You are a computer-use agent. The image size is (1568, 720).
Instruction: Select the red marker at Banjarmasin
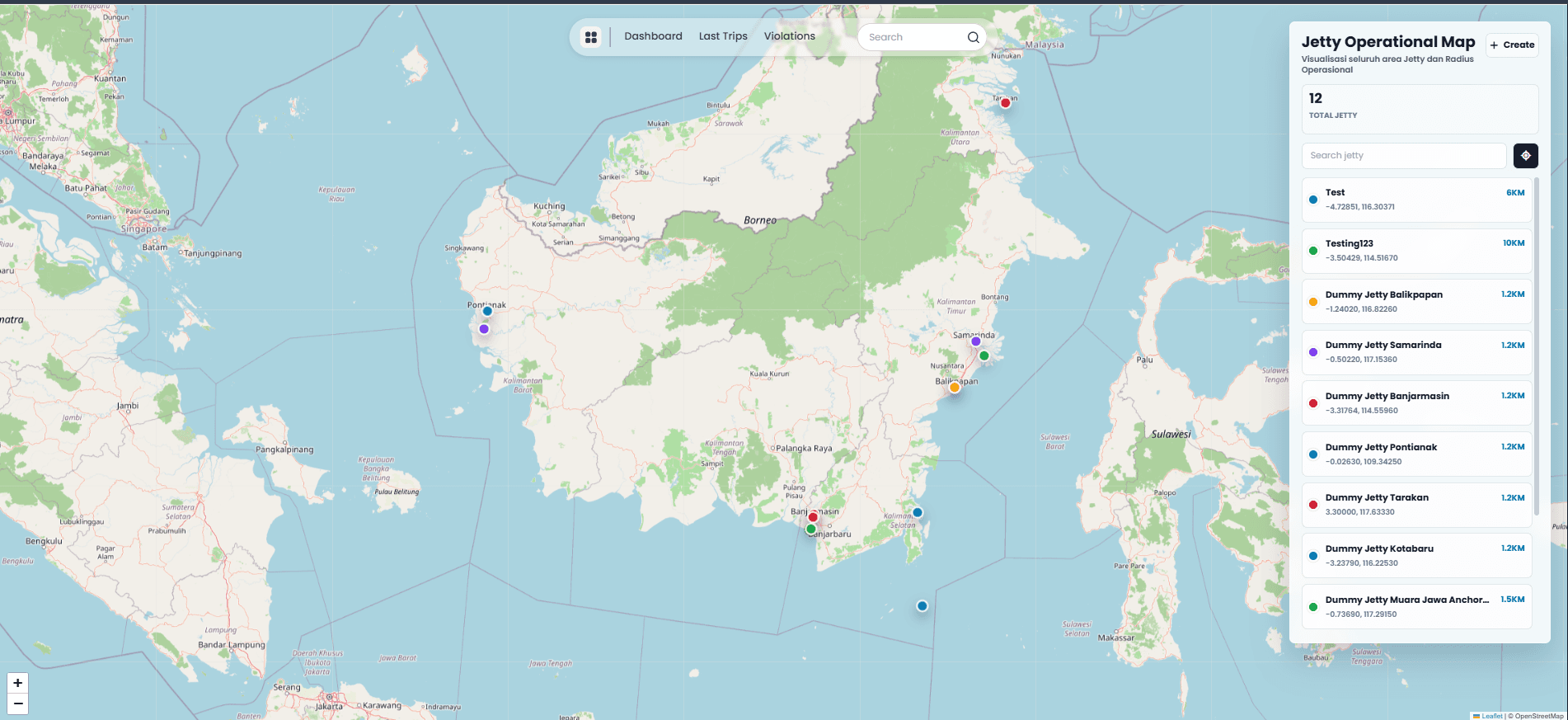point(813,517)
